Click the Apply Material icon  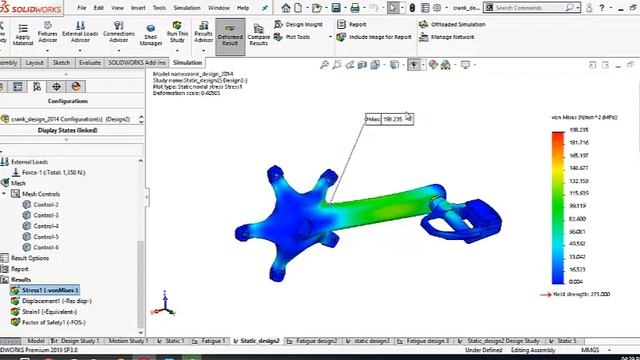tap(23, 34)
